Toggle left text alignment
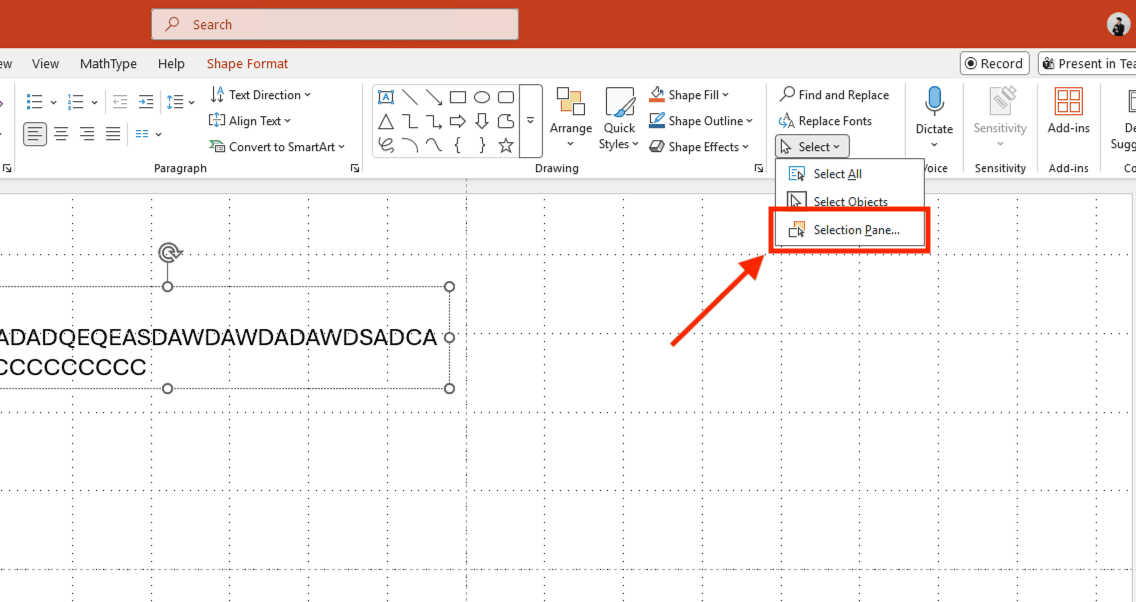The width and height of the screenshot is (1136, 602). [x=35, y=134]
